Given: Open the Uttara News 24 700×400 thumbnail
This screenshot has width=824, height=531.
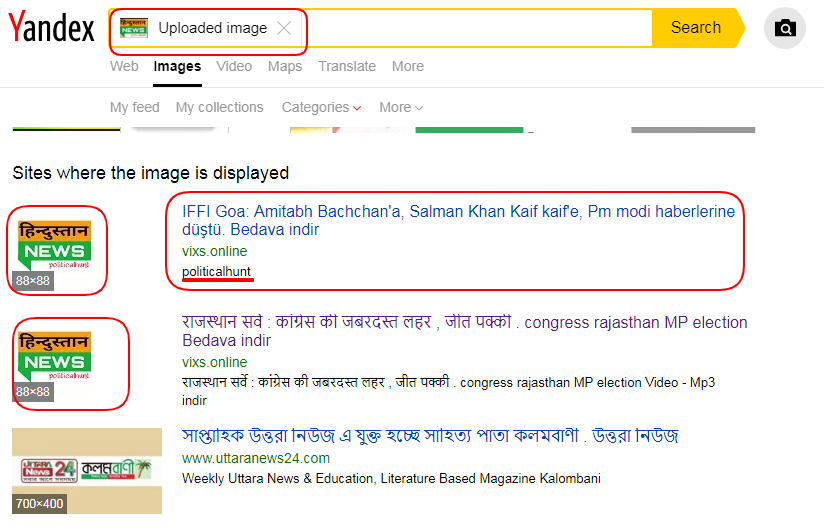Looking at the screenshot, I should click(x=87, y=471).
